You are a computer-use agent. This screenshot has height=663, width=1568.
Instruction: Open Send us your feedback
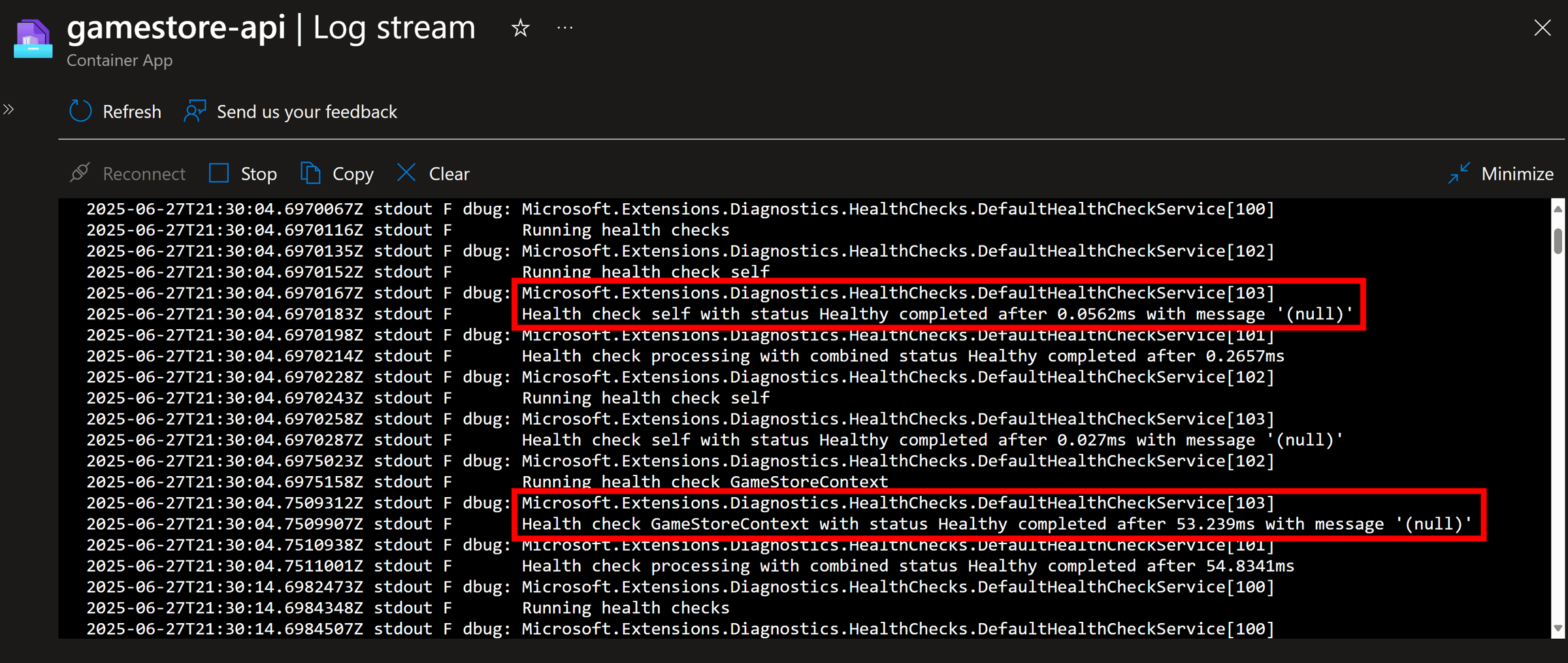pos(307,112)
